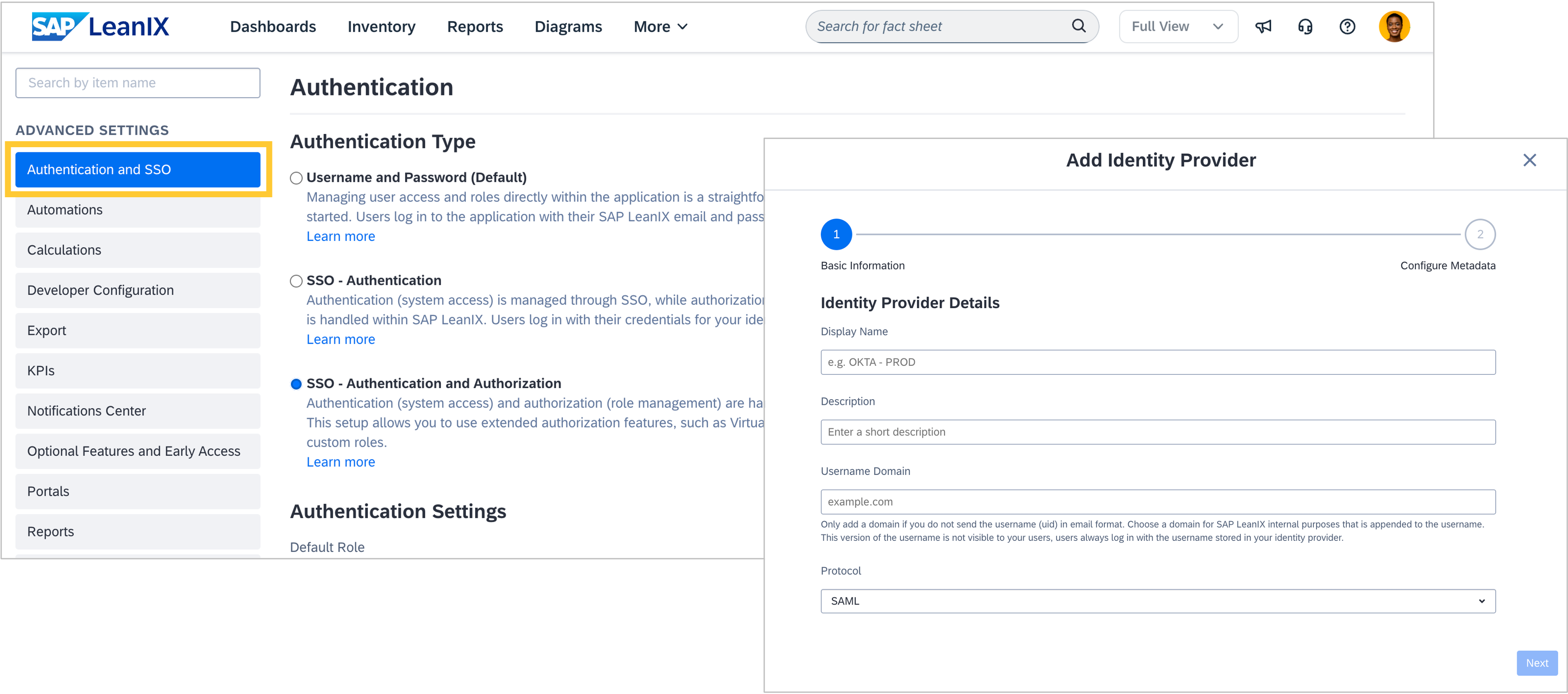Click Learn more under SSO - Authentication
Image resolution: width=1568 pixels, height=694 pixels.
point(340,339)
